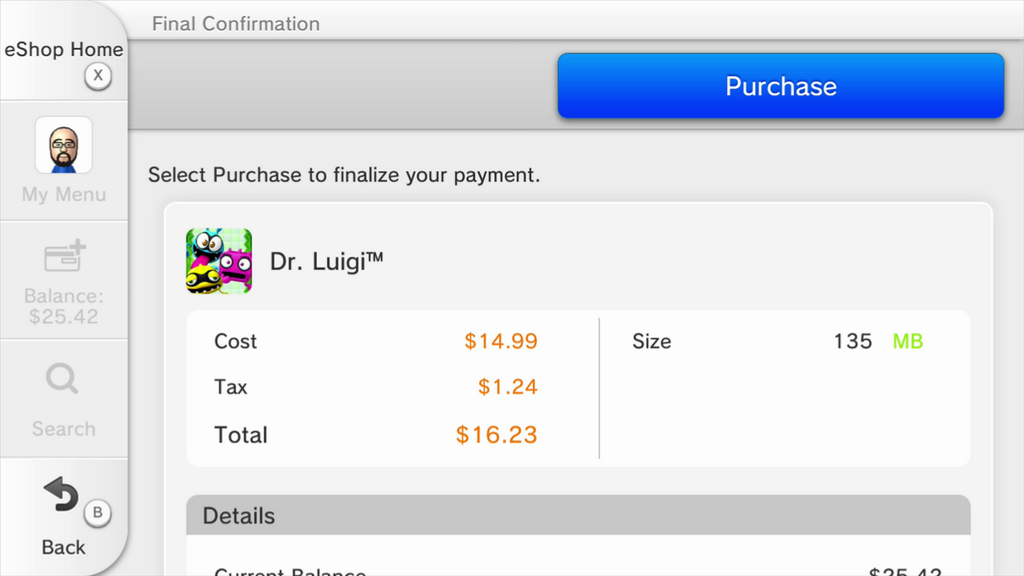
Task: Open the eShop Home tab
Action: (64, 50)
